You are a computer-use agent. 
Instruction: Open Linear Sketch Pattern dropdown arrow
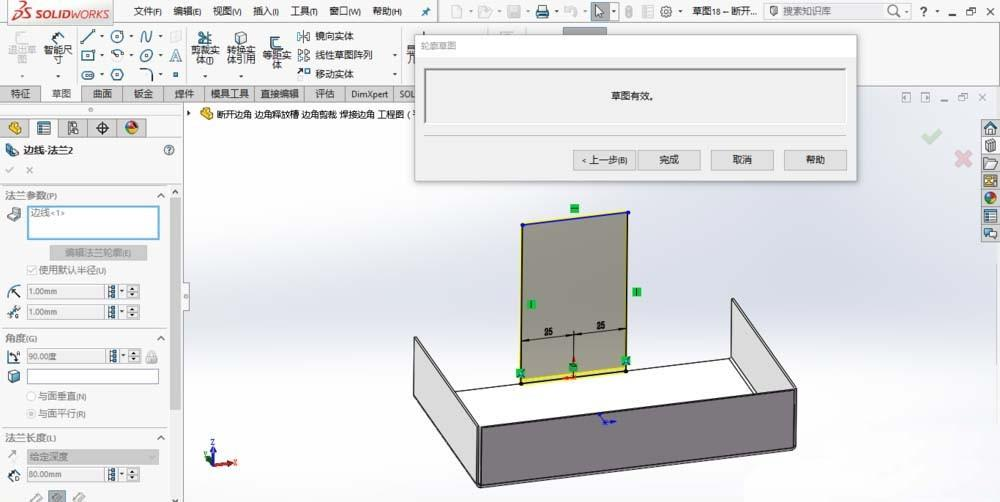(395, 55)
